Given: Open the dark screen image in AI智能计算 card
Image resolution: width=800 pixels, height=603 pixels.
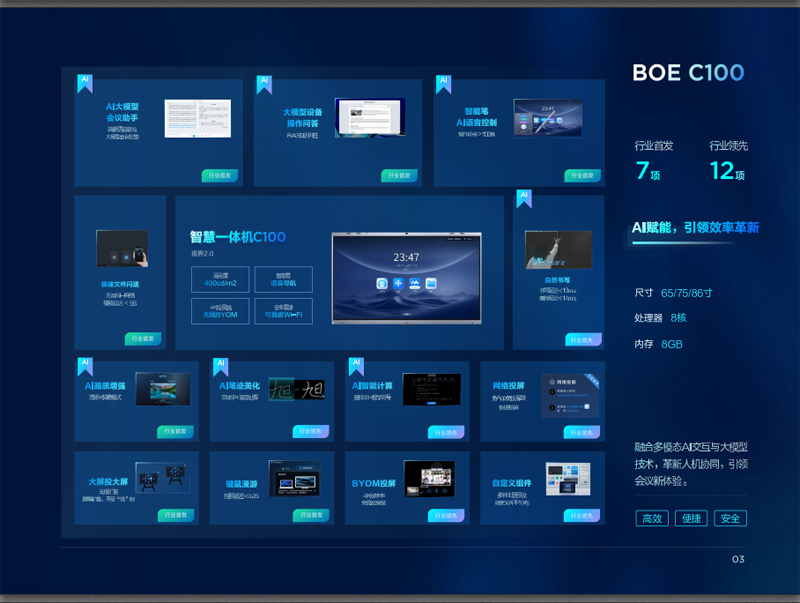Looking at the screenshot, I should (x=432, y=389).
